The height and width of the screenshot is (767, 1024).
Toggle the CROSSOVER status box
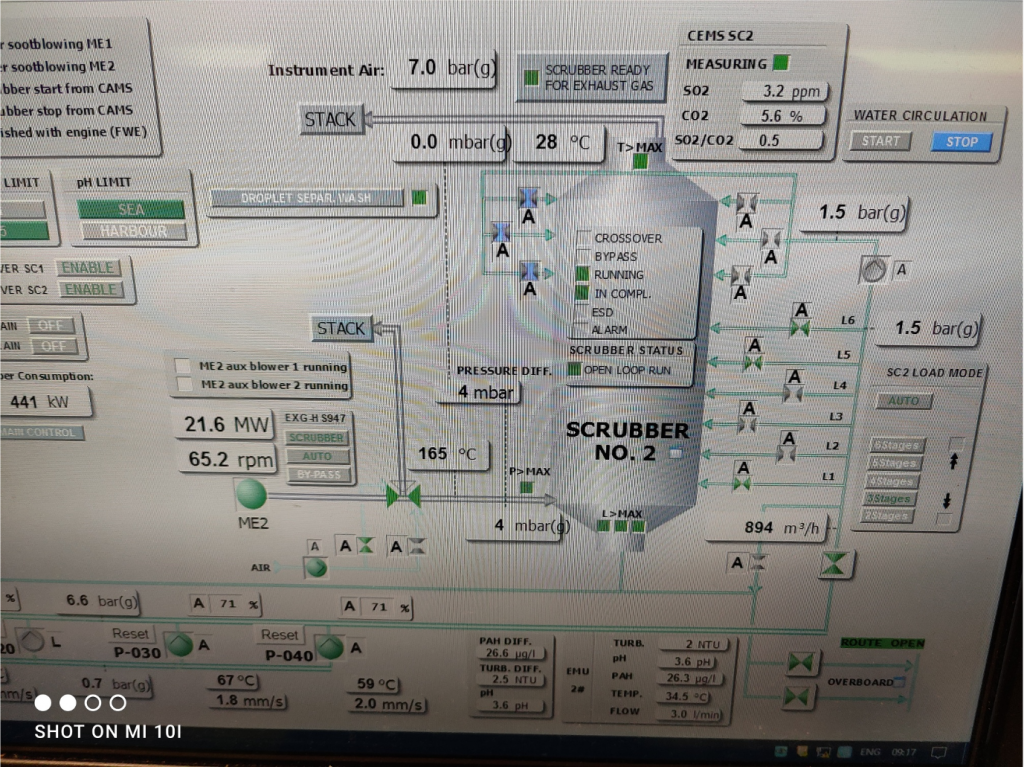pyautogui.click(x=584, y=238)
